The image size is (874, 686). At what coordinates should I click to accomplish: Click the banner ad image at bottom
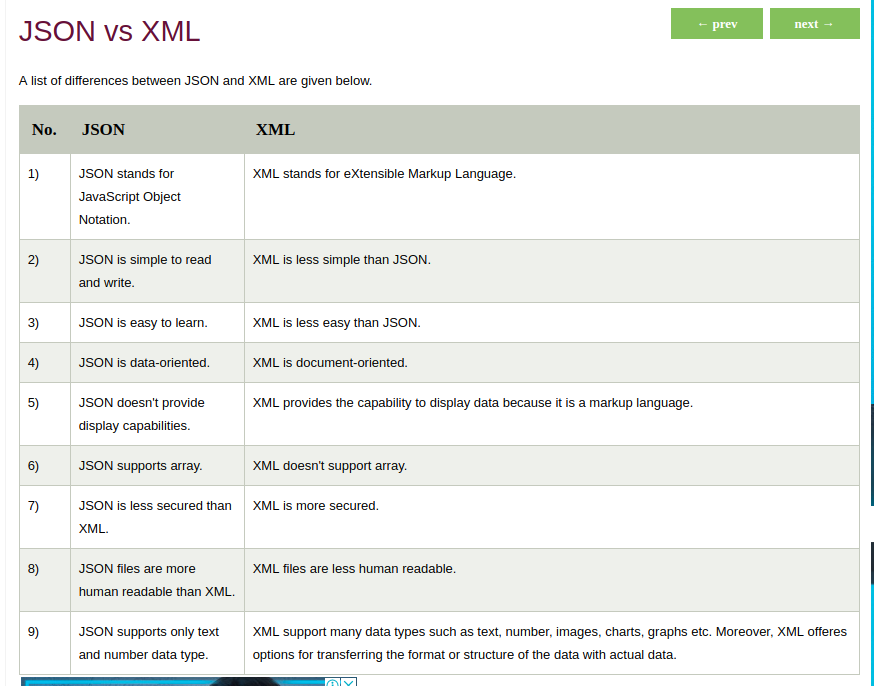pyautogui.click(x=170, y=682)
